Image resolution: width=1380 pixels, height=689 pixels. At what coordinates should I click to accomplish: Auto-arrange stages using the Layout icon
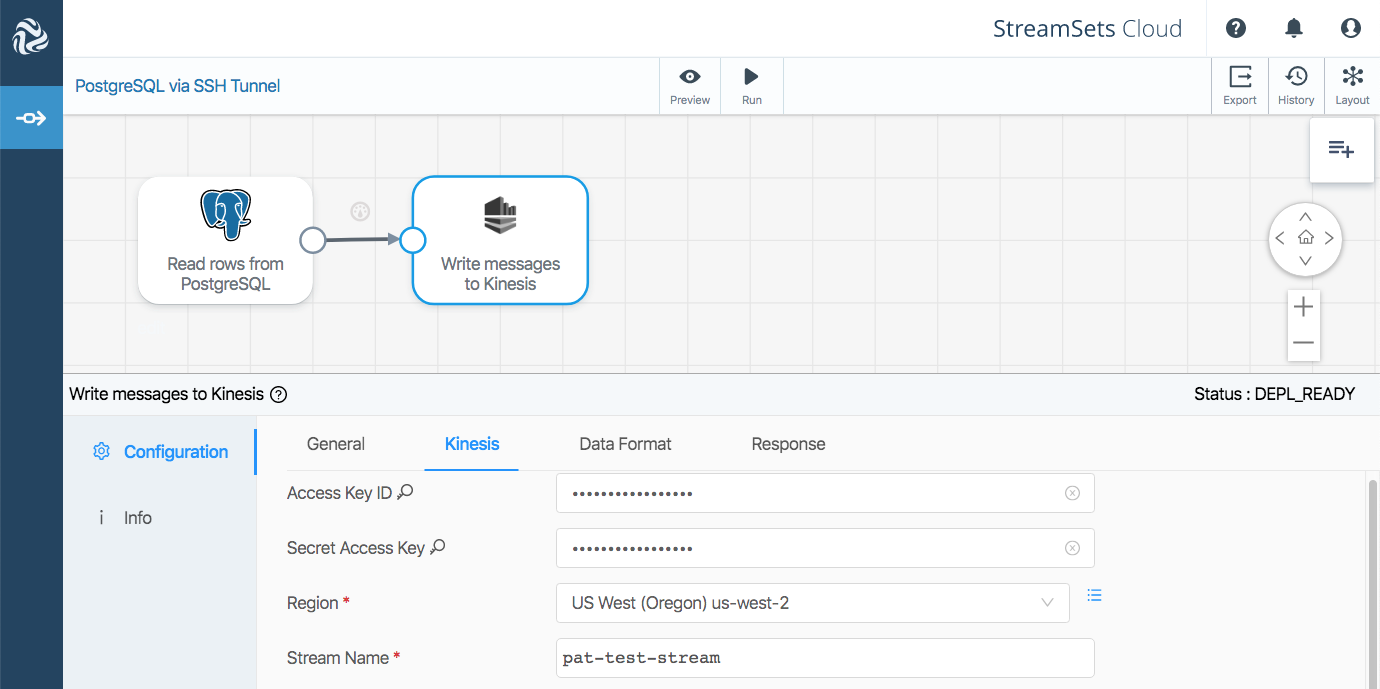click(1352, 85)
